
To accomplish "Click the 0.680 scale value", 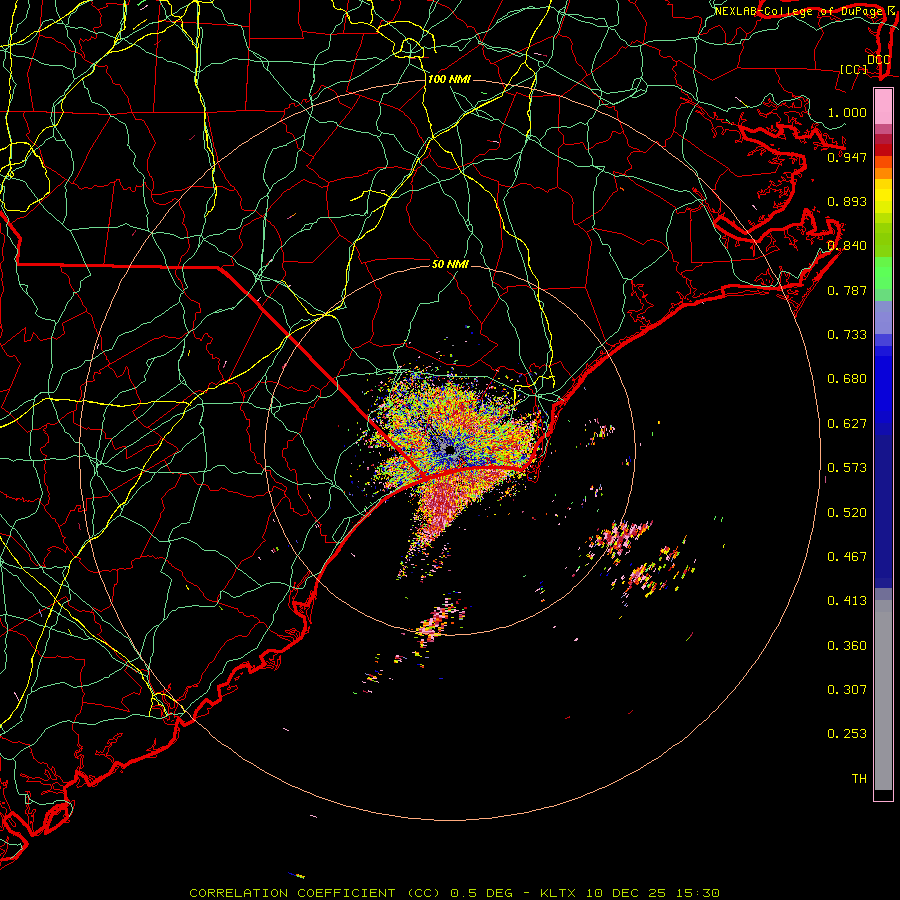I will (847, 379).
